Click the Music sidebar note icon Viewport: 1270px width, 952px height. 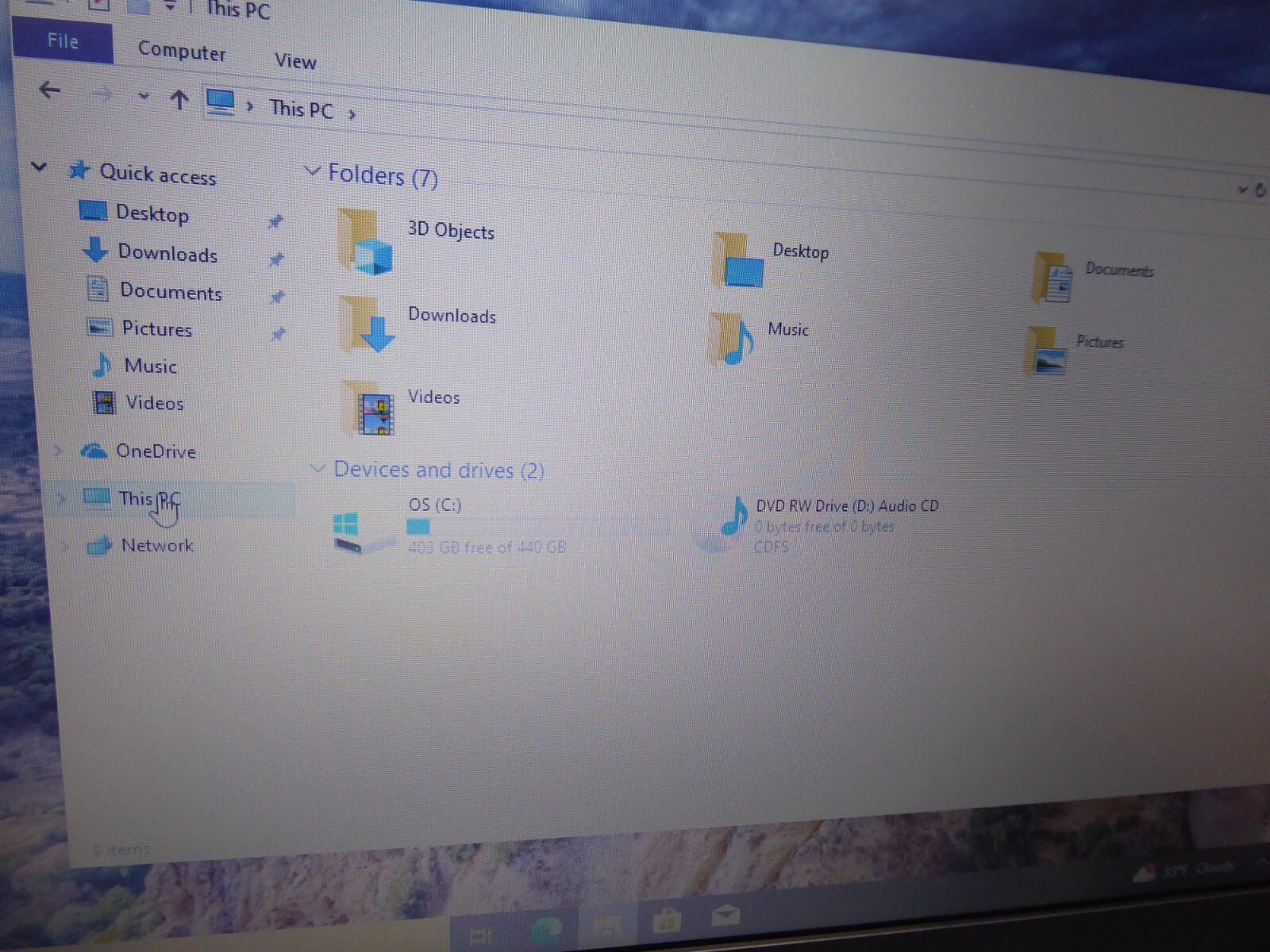[102, 364]
